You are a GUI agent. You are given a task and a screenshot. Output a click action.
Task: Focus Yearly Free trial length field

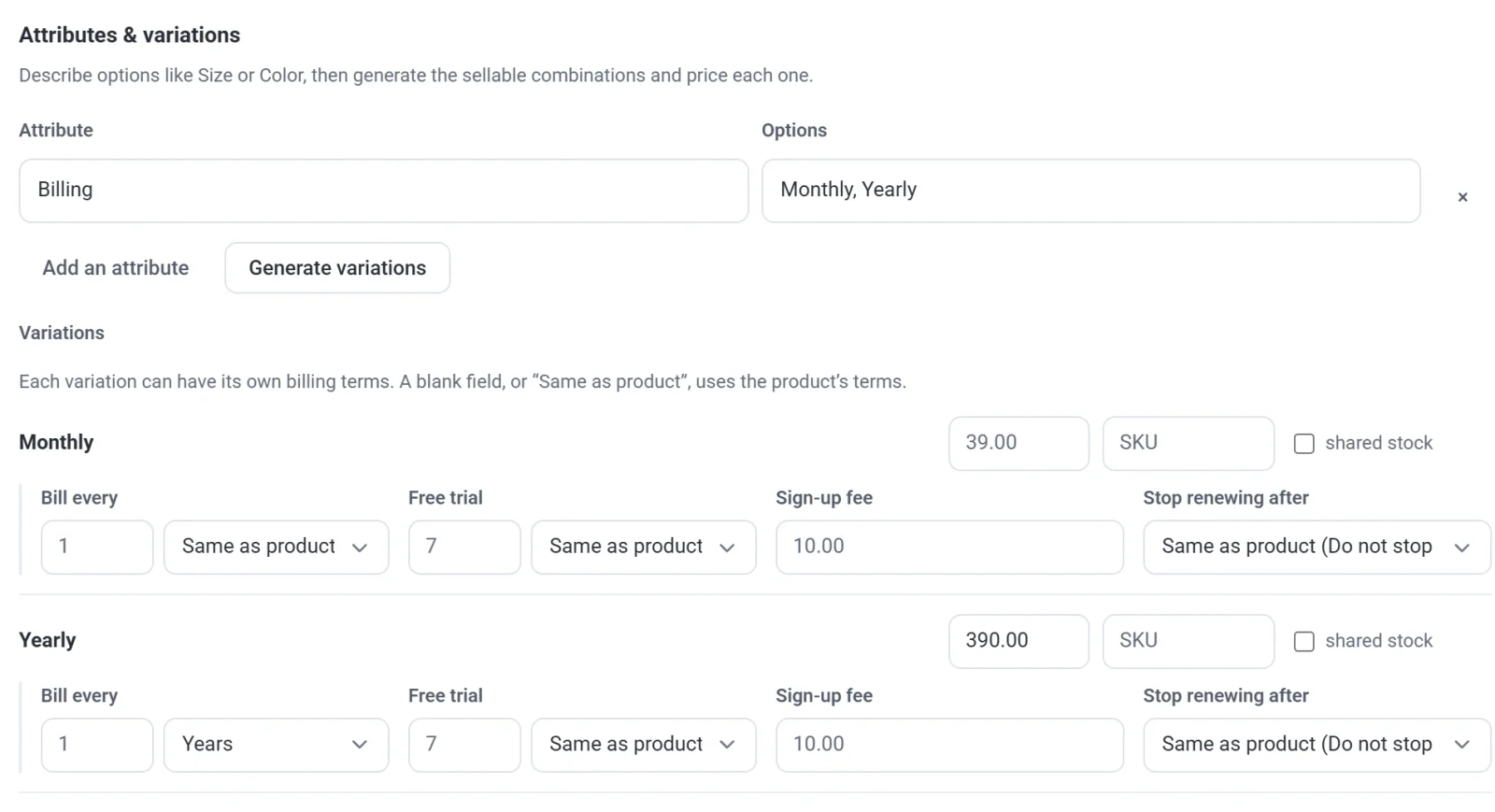point(464,745)
